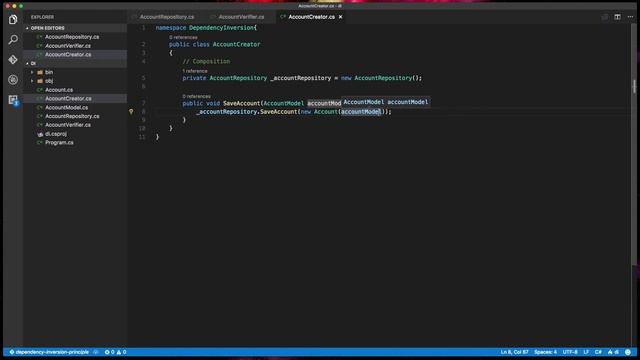
Task: Open the editor more actions menu
Action: 630,17
